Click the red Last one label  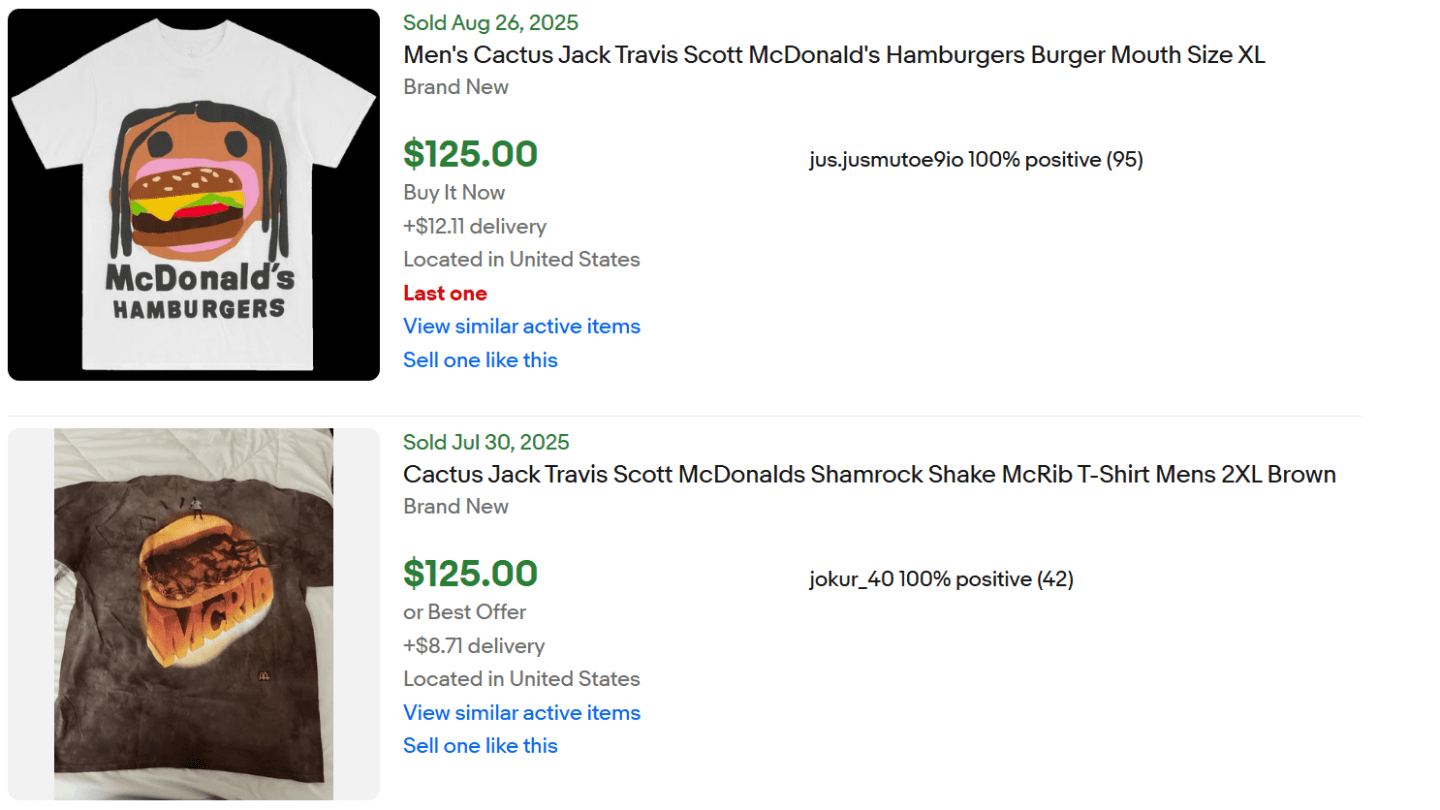point(445,293)
